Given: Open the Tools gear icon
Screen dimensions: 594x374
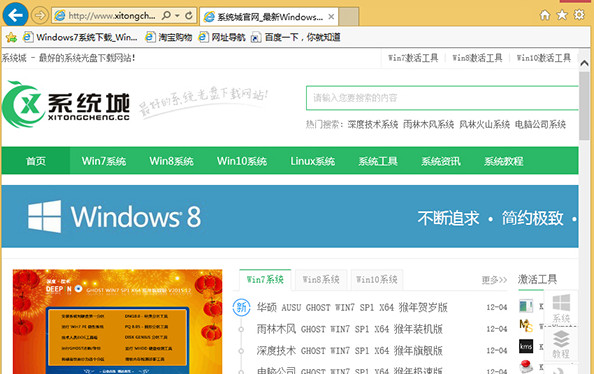Looking at the screenshot, I should pos(579,15).
